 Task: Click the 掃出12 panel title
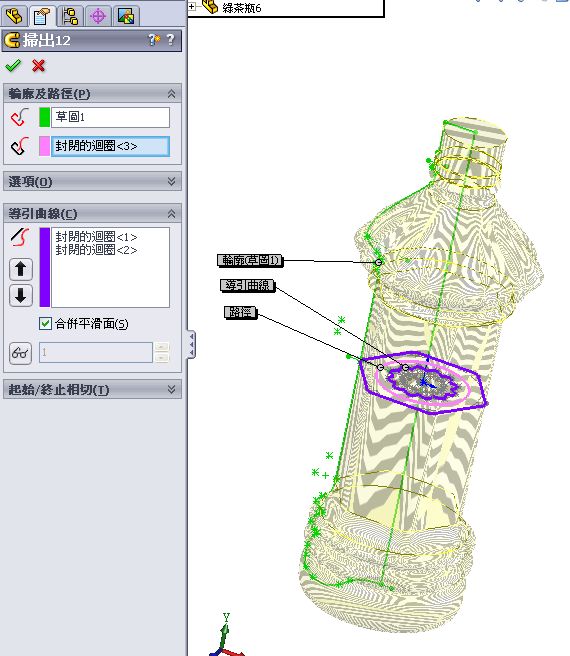point(46,40)
